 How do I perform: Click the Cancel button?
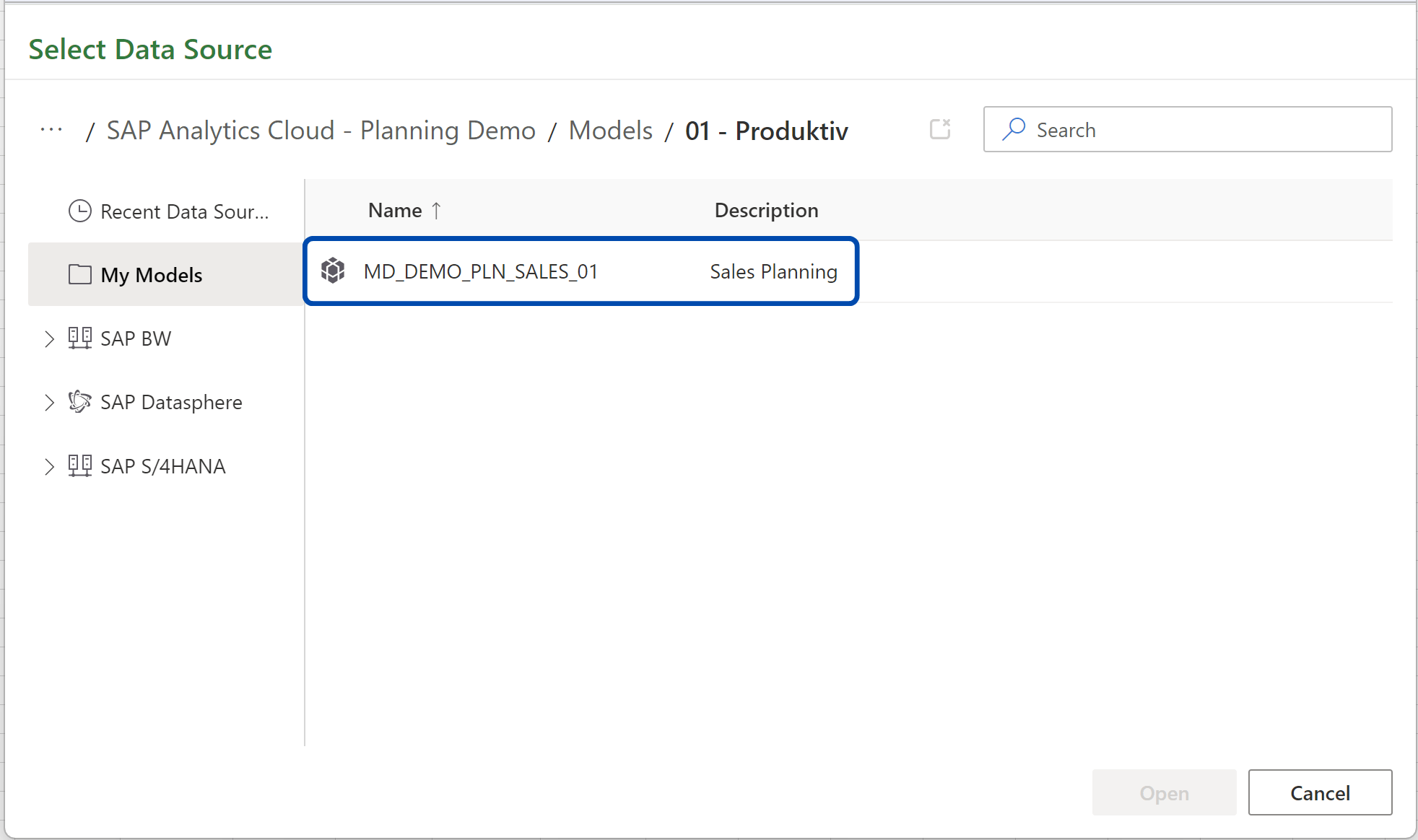[x=1320, y=792]
